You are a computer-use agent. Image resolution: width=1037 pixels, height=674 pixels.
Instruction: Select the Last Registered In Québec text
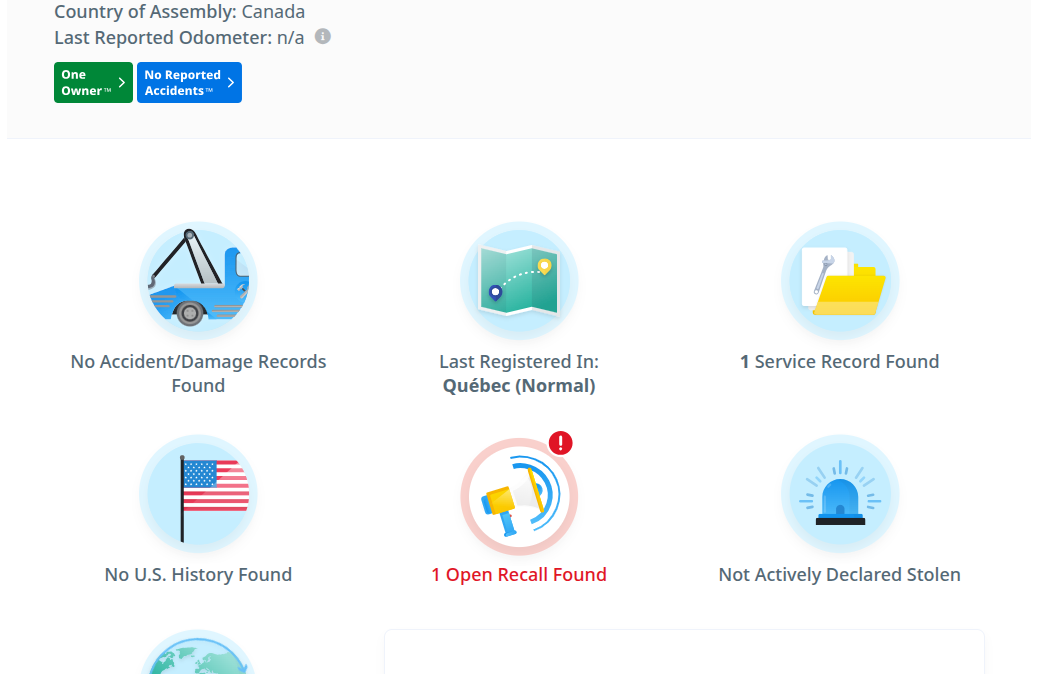click(x=519, y=374)
